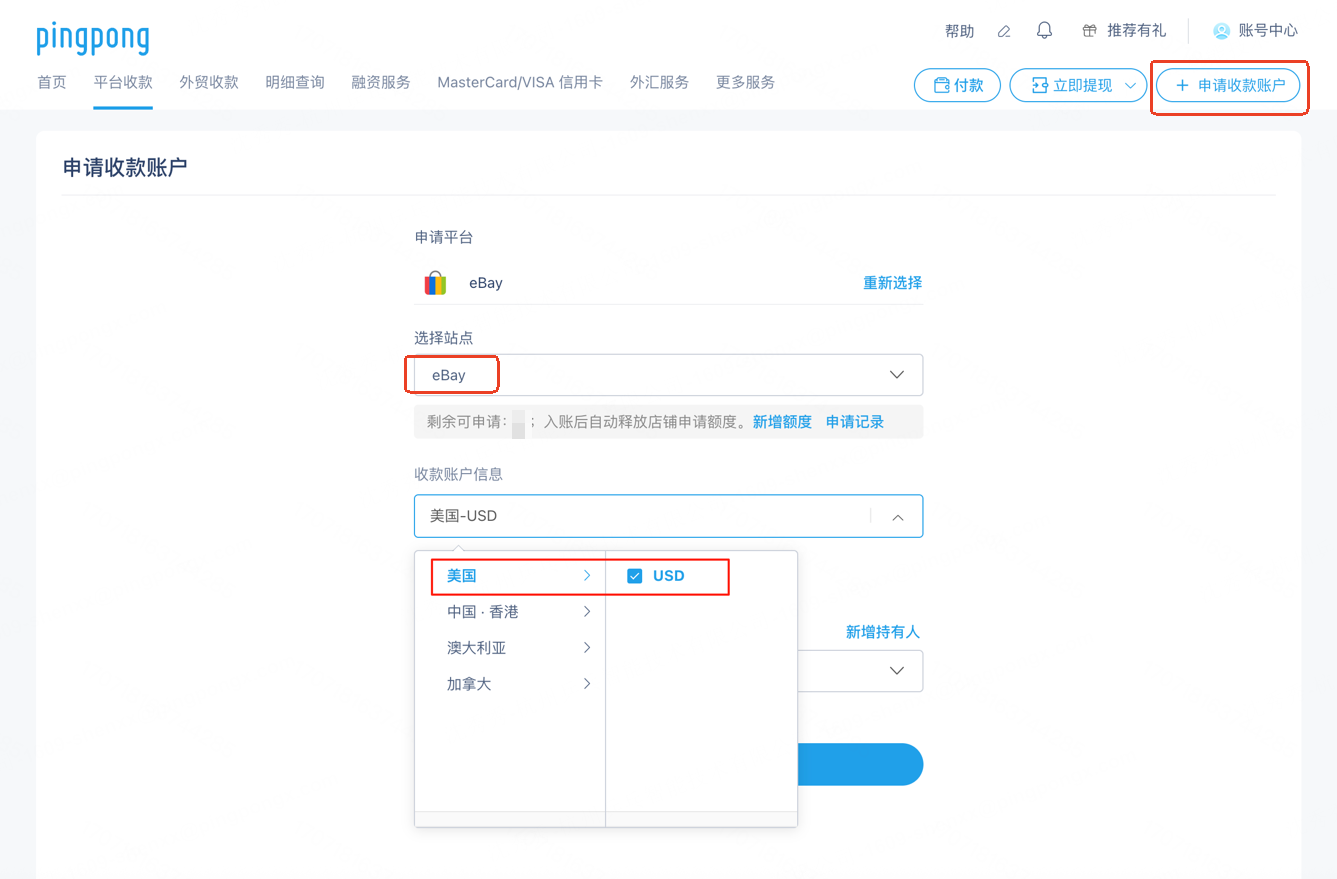Click the gift icon for 推荐有礼
The width and height of the screenshot is (1337, 879).
coord(1090,31)
